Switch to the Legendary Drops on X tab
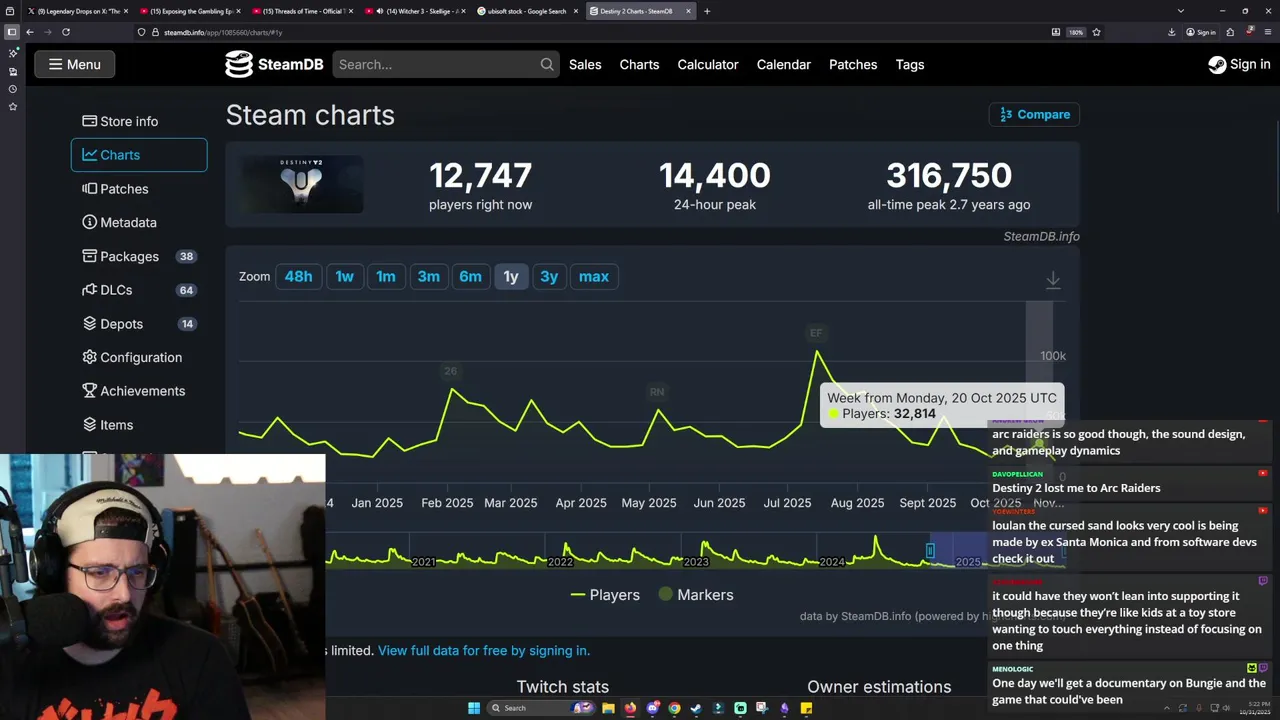The image size is (1280, 720). pos(77,11)
